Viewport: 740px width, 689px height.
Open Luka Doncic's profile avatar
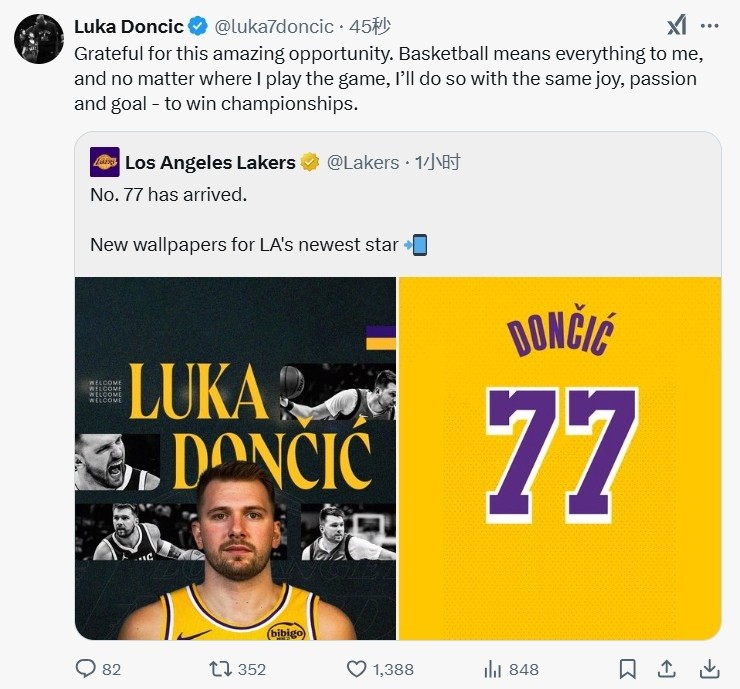click(39, 39)
